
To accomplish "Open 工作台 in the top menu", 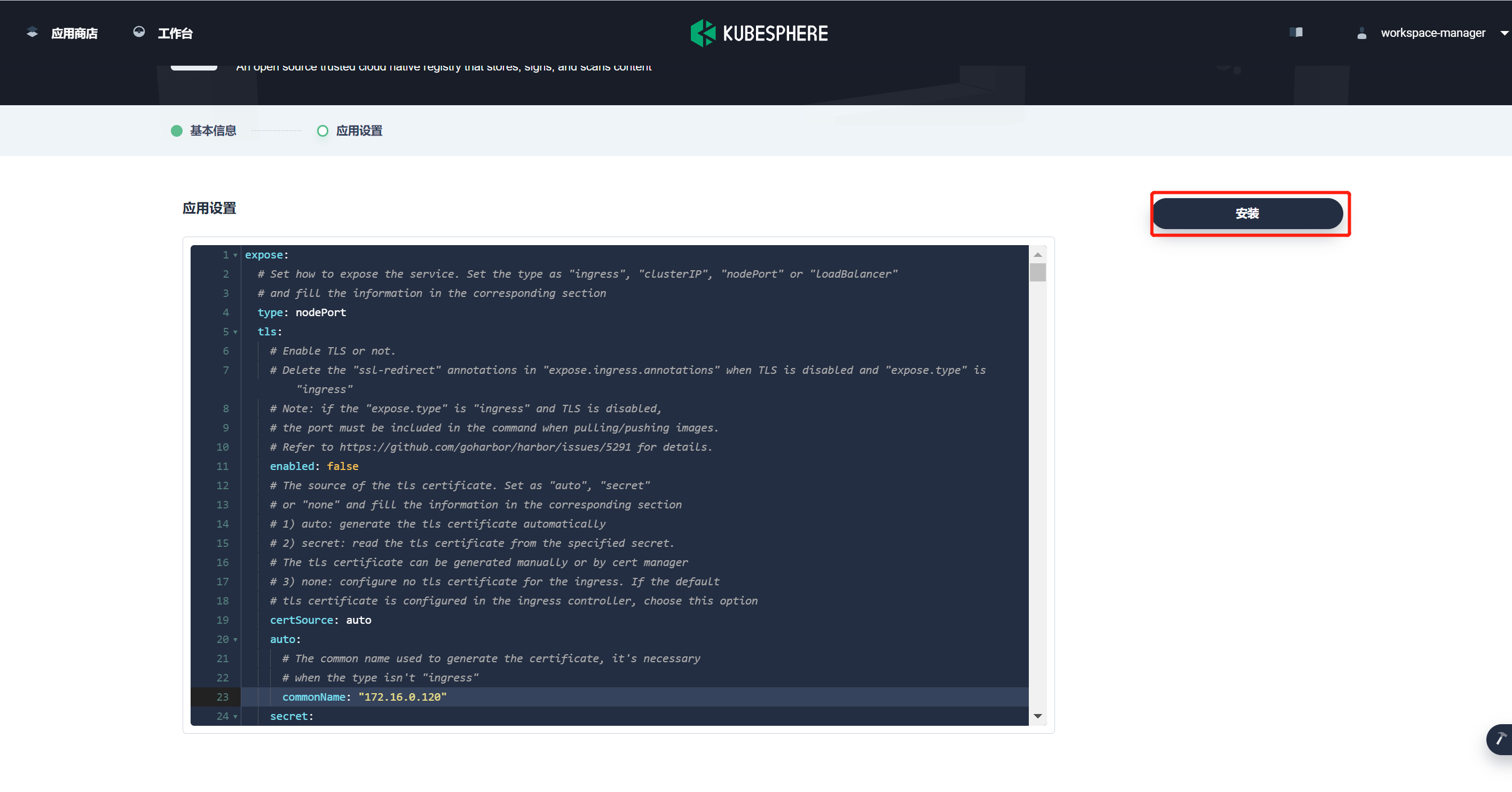I will tap(175, 34).
